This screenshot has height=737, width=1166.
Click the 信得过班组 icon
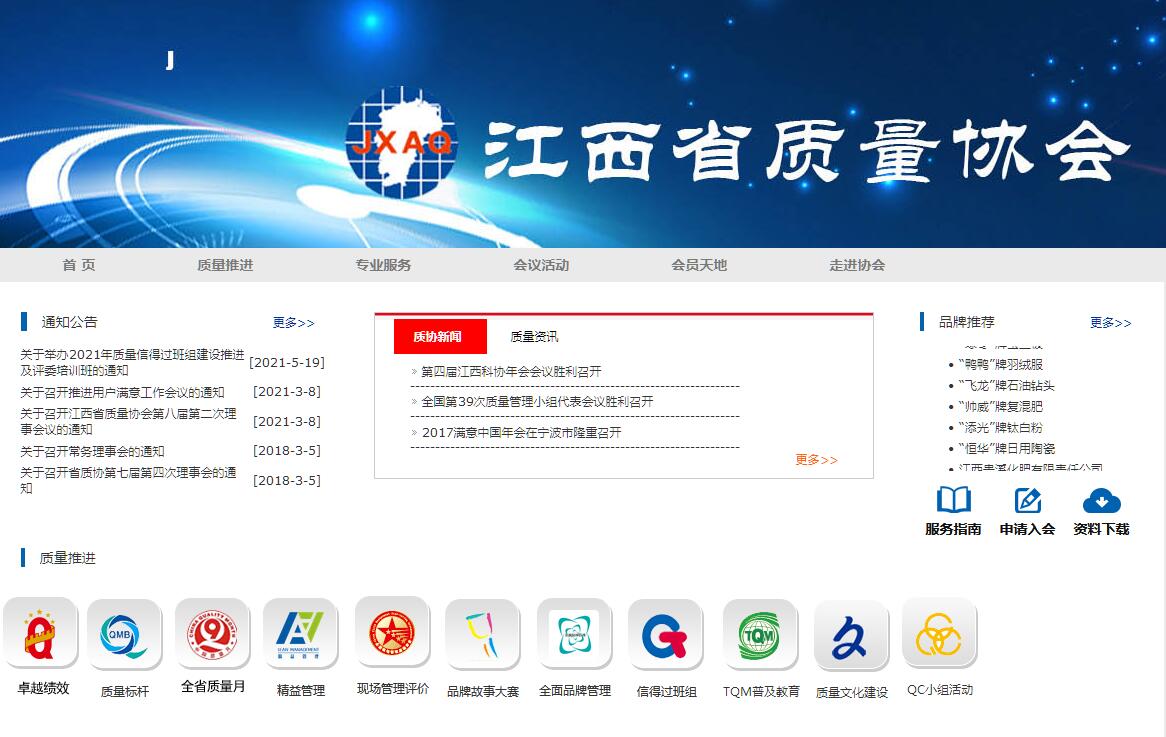(666, 635)
